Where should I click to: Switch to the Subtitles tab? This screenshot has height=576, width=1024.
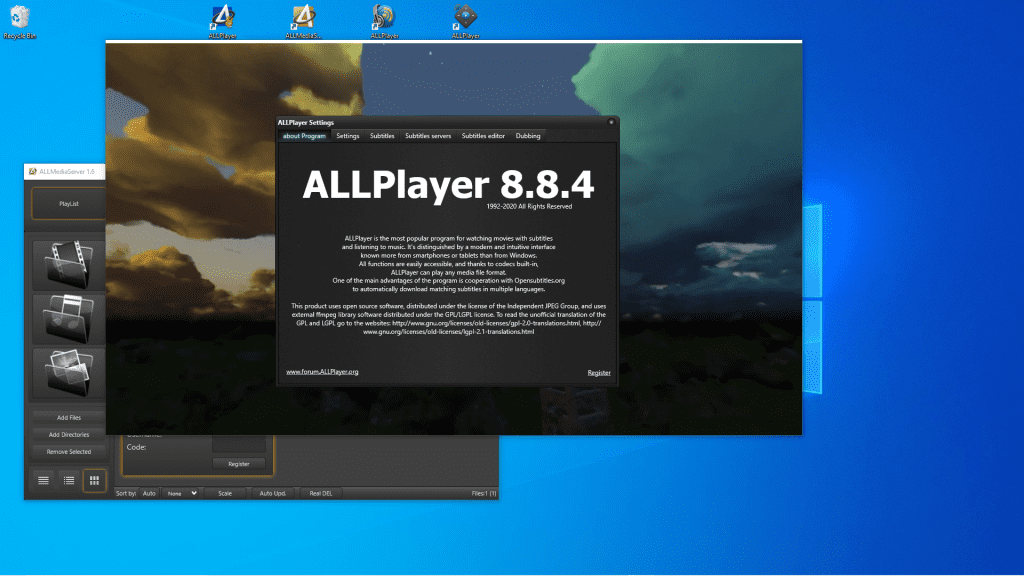coord(382,136)
